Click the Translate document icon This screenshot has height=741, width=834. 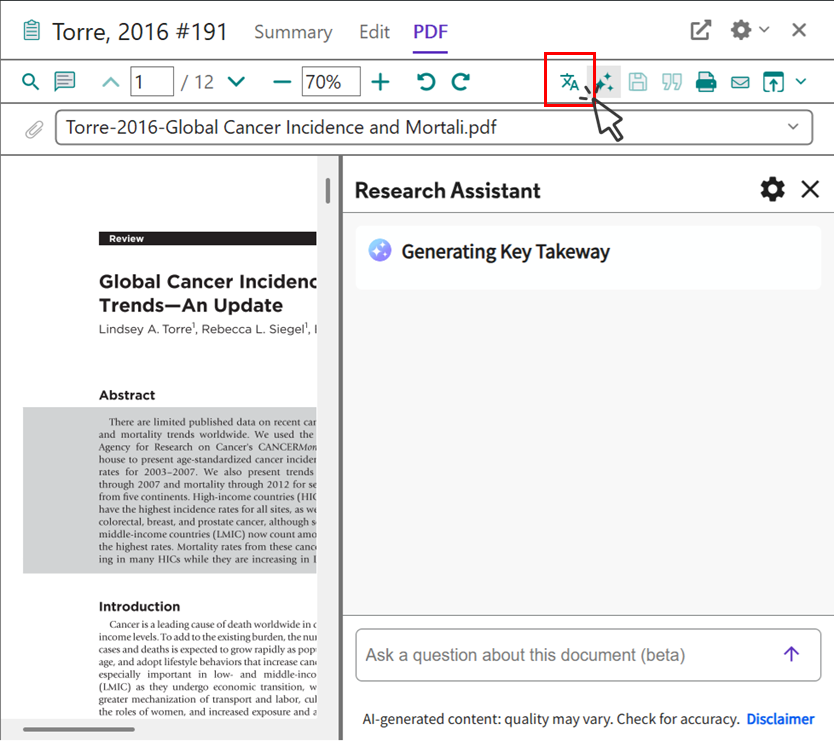point(569,82)
